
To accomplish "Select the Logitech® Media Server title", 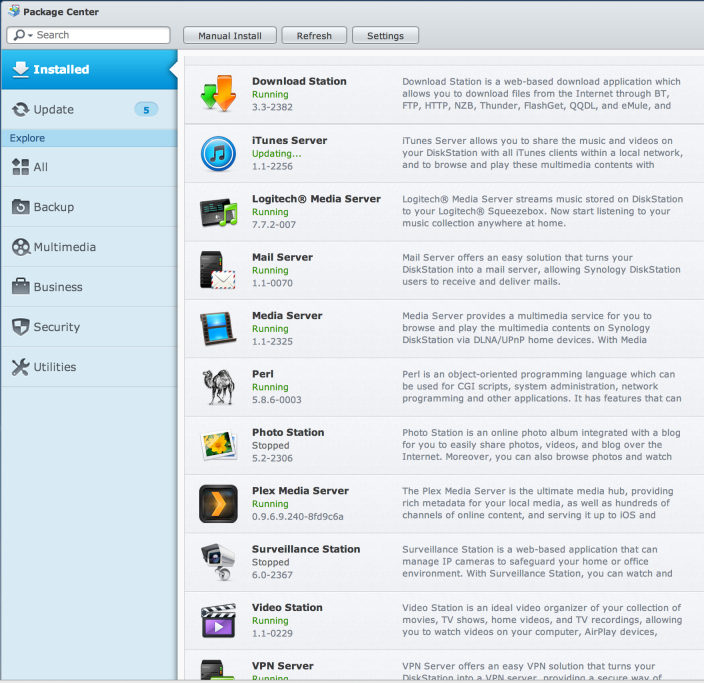I will pos(316,199).
